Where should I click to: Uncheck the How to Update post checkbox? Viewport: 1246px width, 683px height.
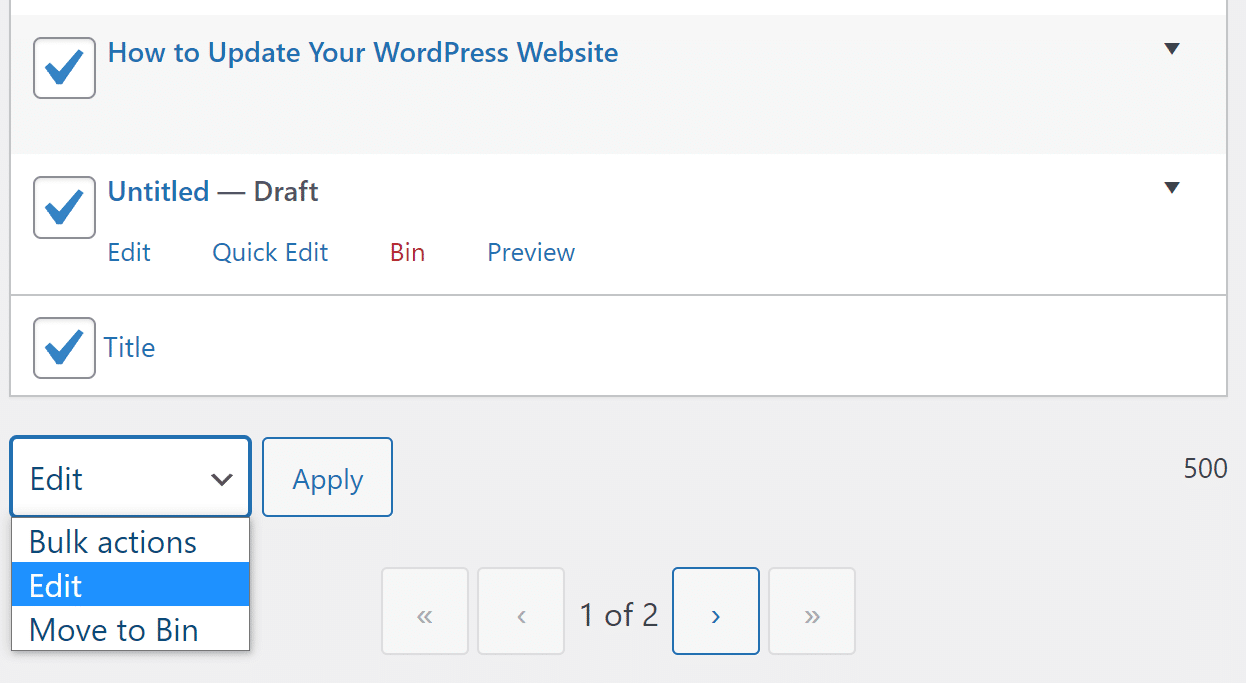click(x=64, y=68)
